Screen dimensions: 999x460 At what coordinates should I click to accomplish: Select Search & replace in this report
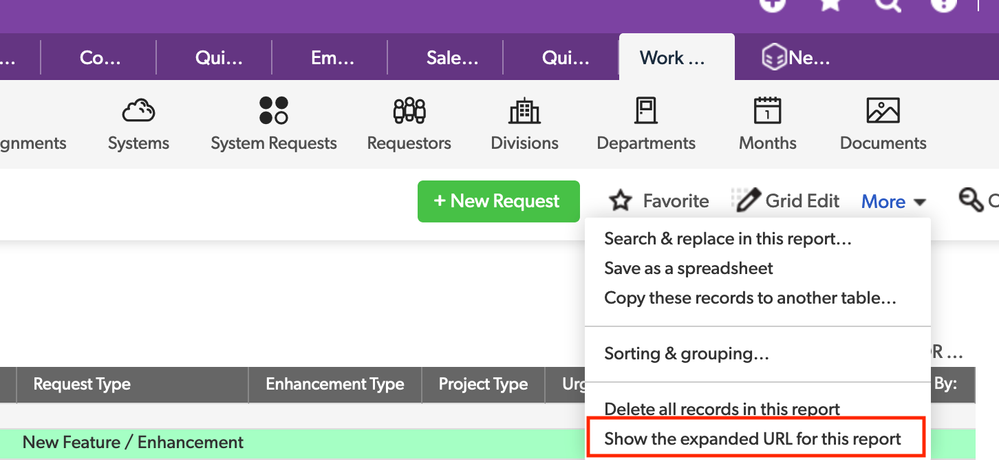coord(728,239)
